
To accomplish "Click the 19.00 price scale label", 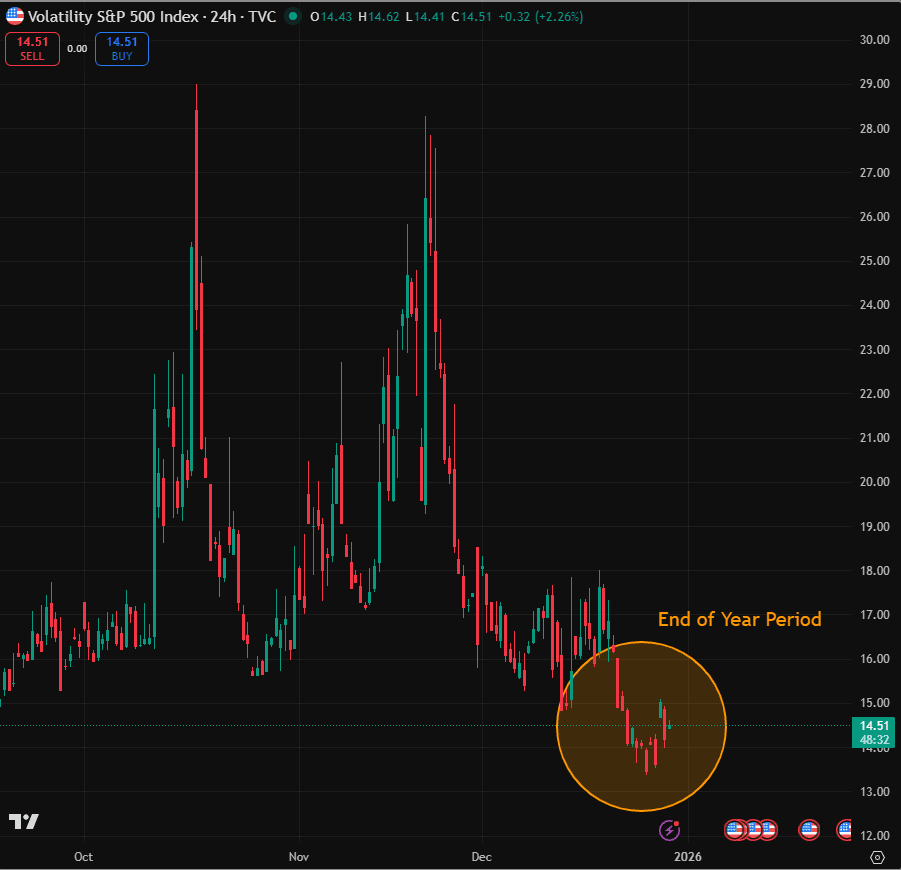I will [875, 526].
